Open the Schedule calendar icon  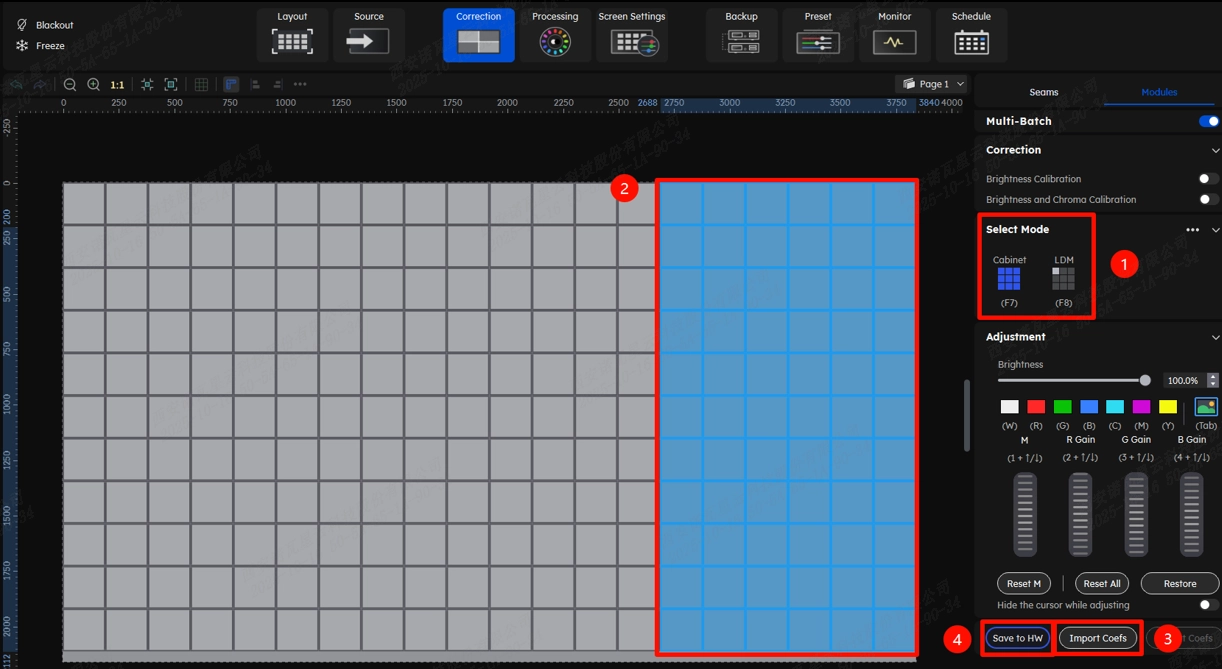[971, 42]
